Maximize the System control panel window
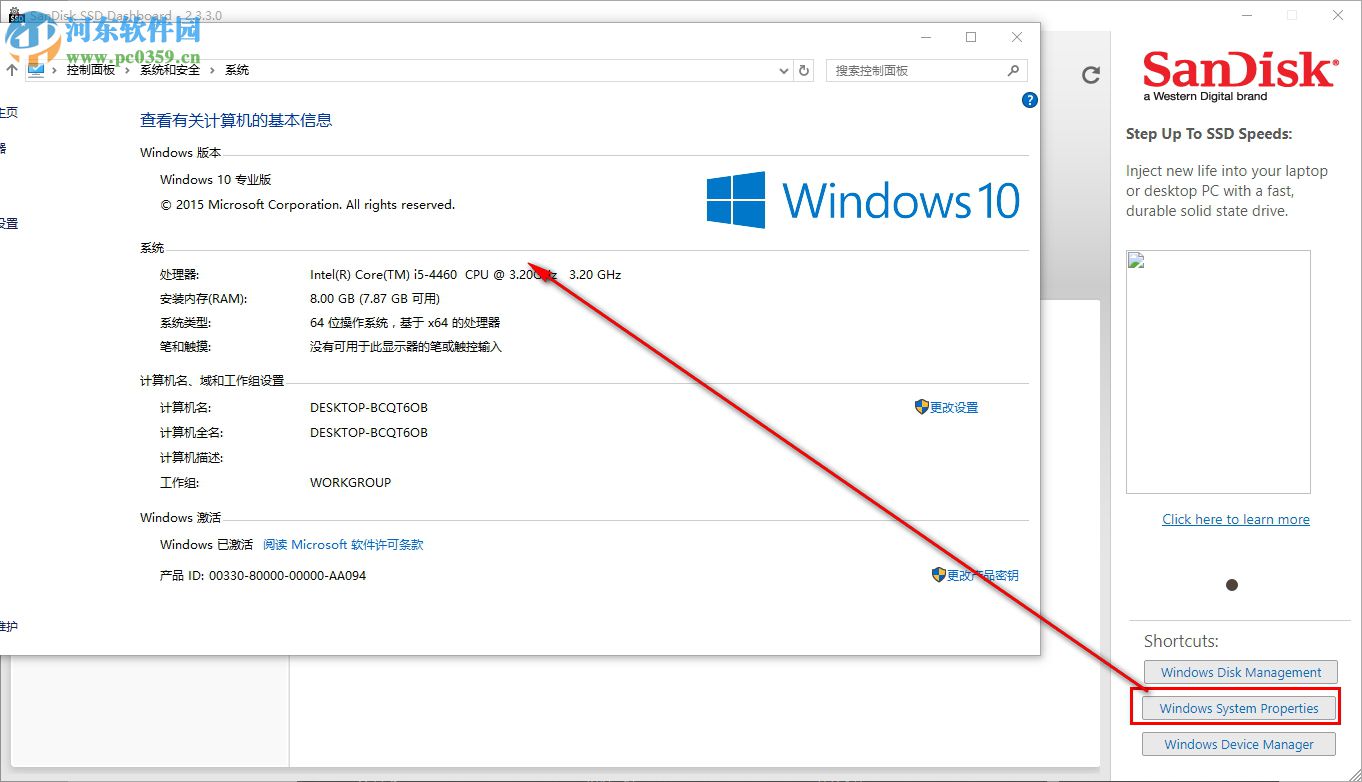 pos(970,38)
